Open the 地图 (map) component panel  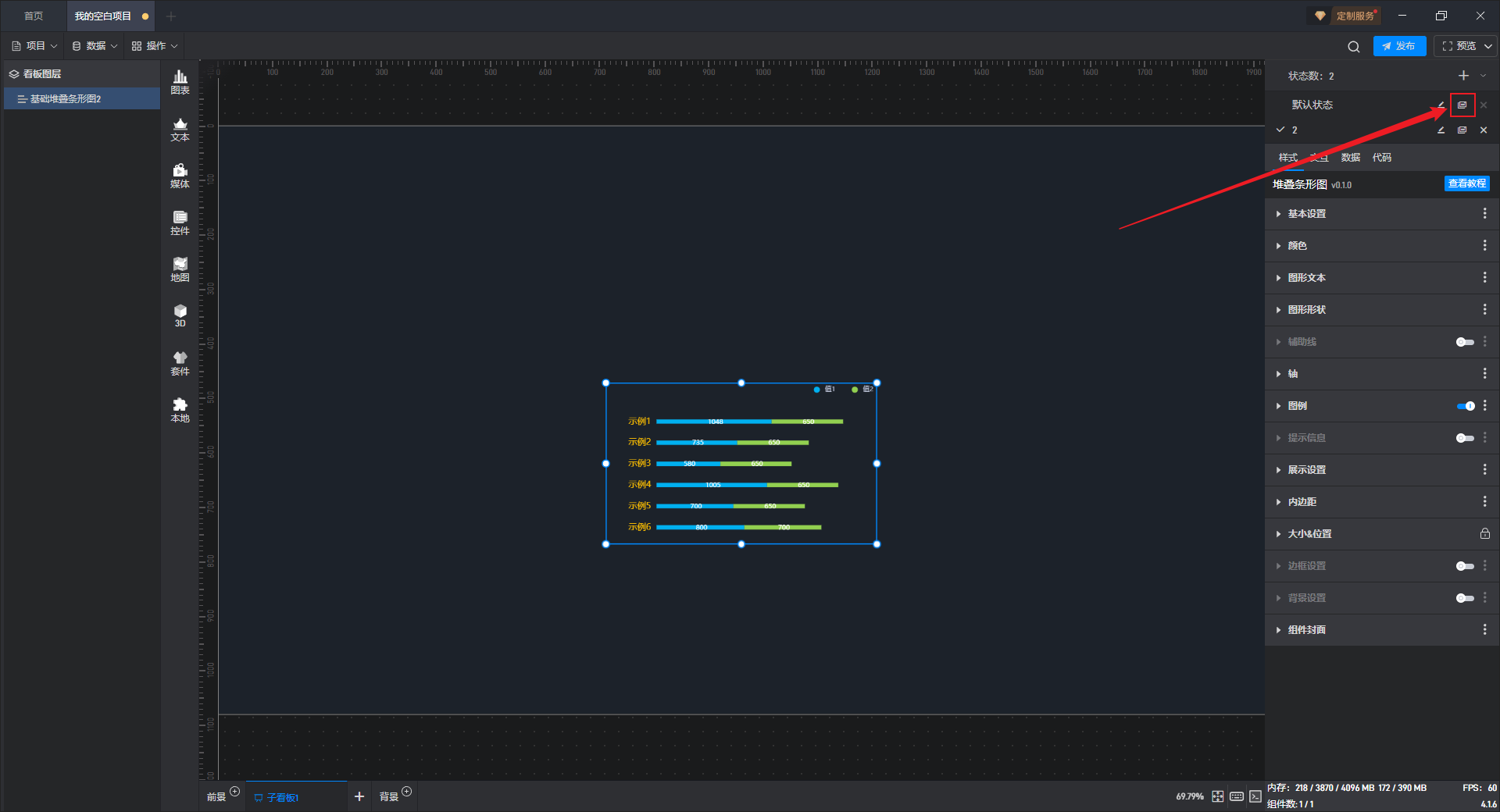tap(180, 269)
